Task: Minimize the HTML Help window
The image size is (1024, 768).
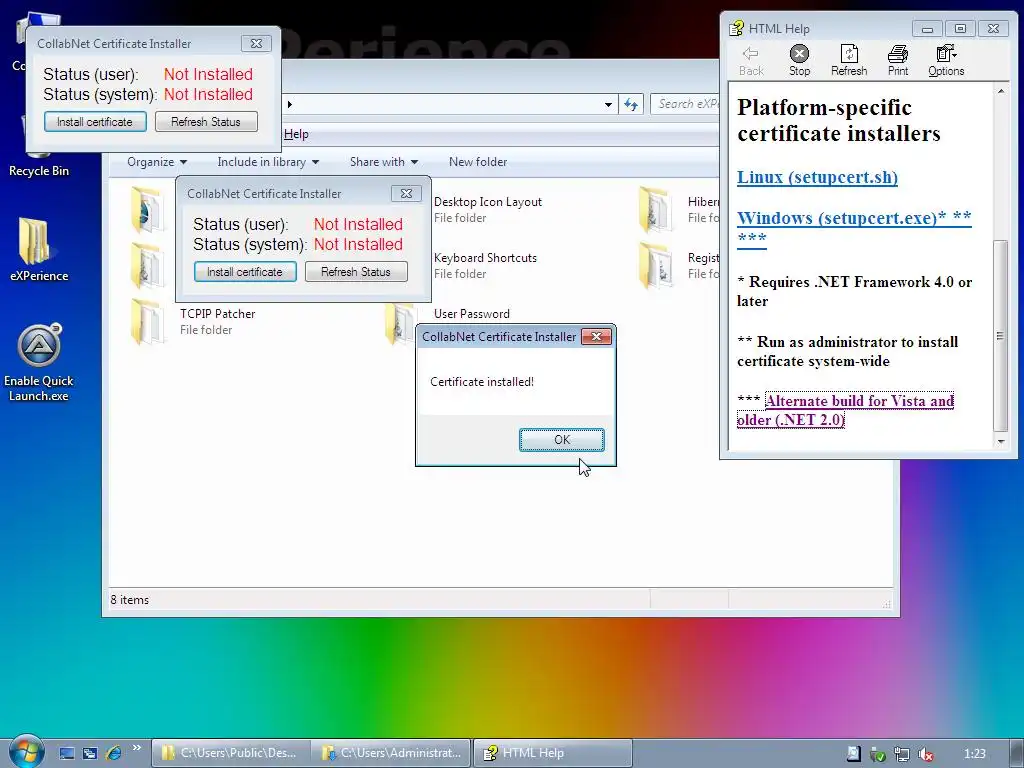Action: pos(927,29)
